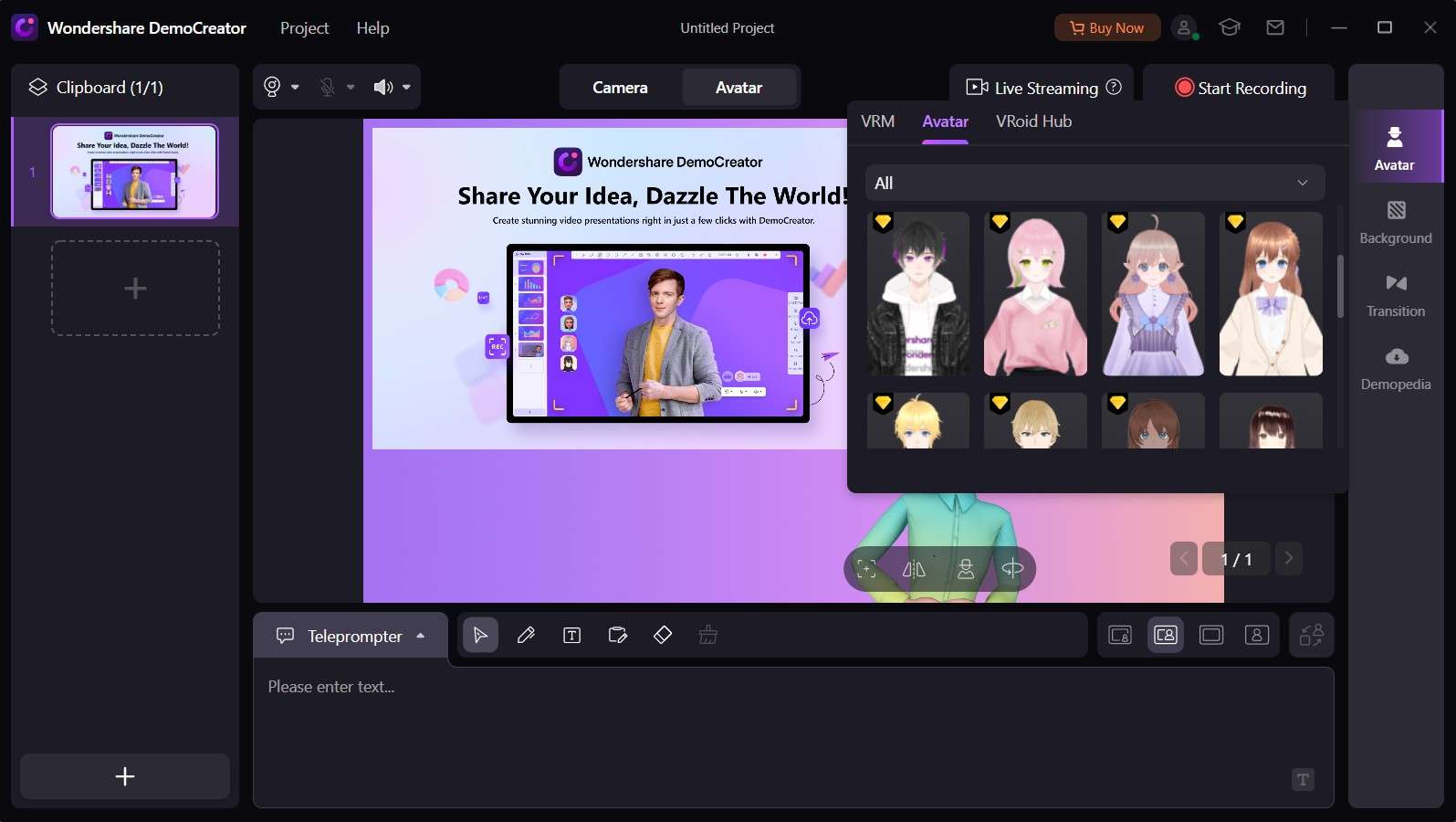
Task: Expand the webcam dropdown arrow
Action: coord(295,88)
